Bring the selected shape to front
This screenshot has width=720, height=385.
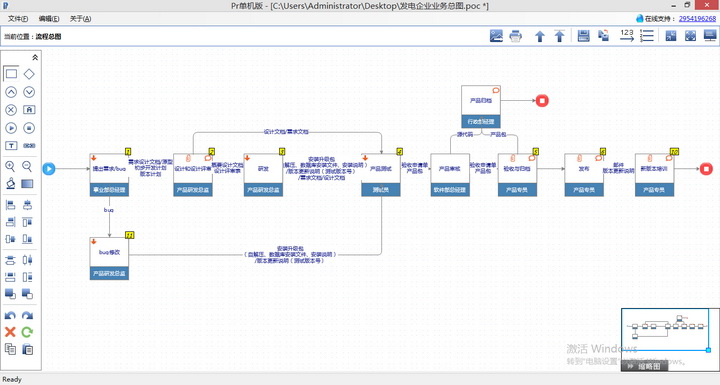point(10,294)
